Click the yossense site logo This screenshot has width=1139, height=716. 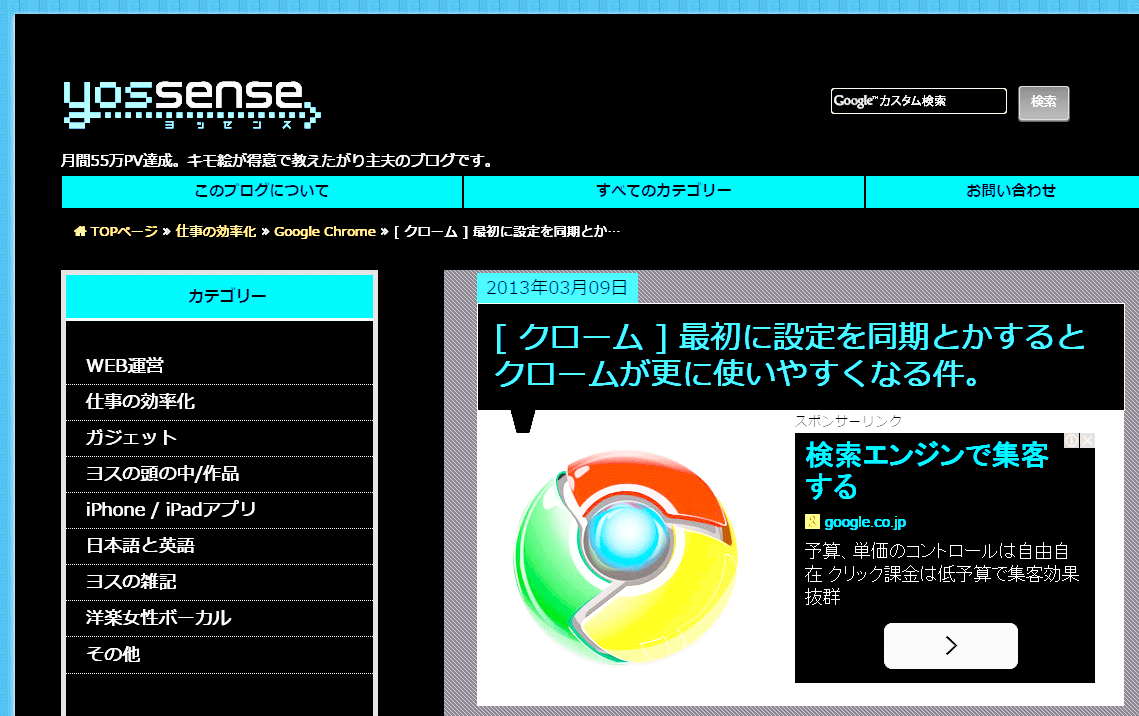pyautogui.click(x=192, y=105)
